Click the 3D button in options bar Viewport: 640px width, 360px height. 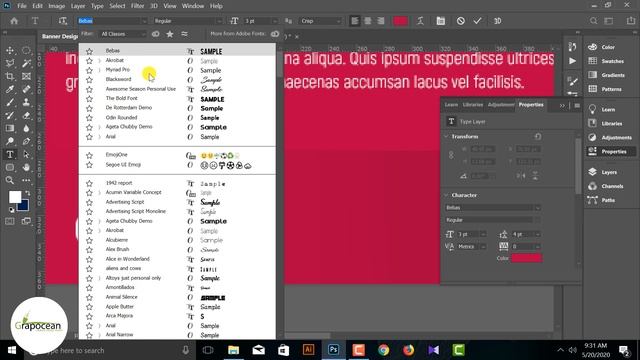[x=498, y=21]
